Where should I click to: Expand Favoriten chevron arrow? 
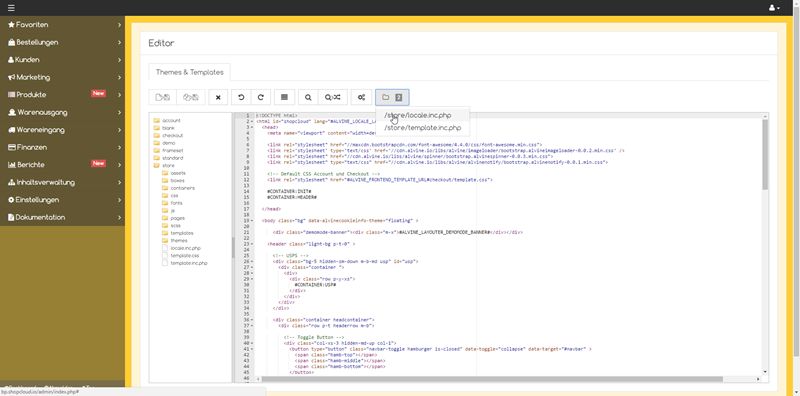119,24
